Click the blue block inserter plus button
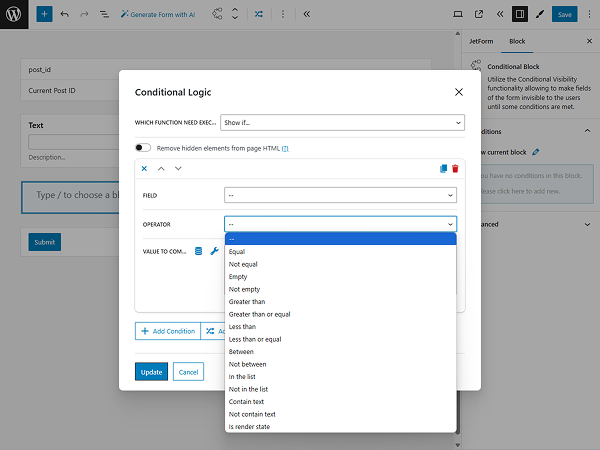Image resolution: width=600 pixels, height=450 pixels. tap(44, 14)
